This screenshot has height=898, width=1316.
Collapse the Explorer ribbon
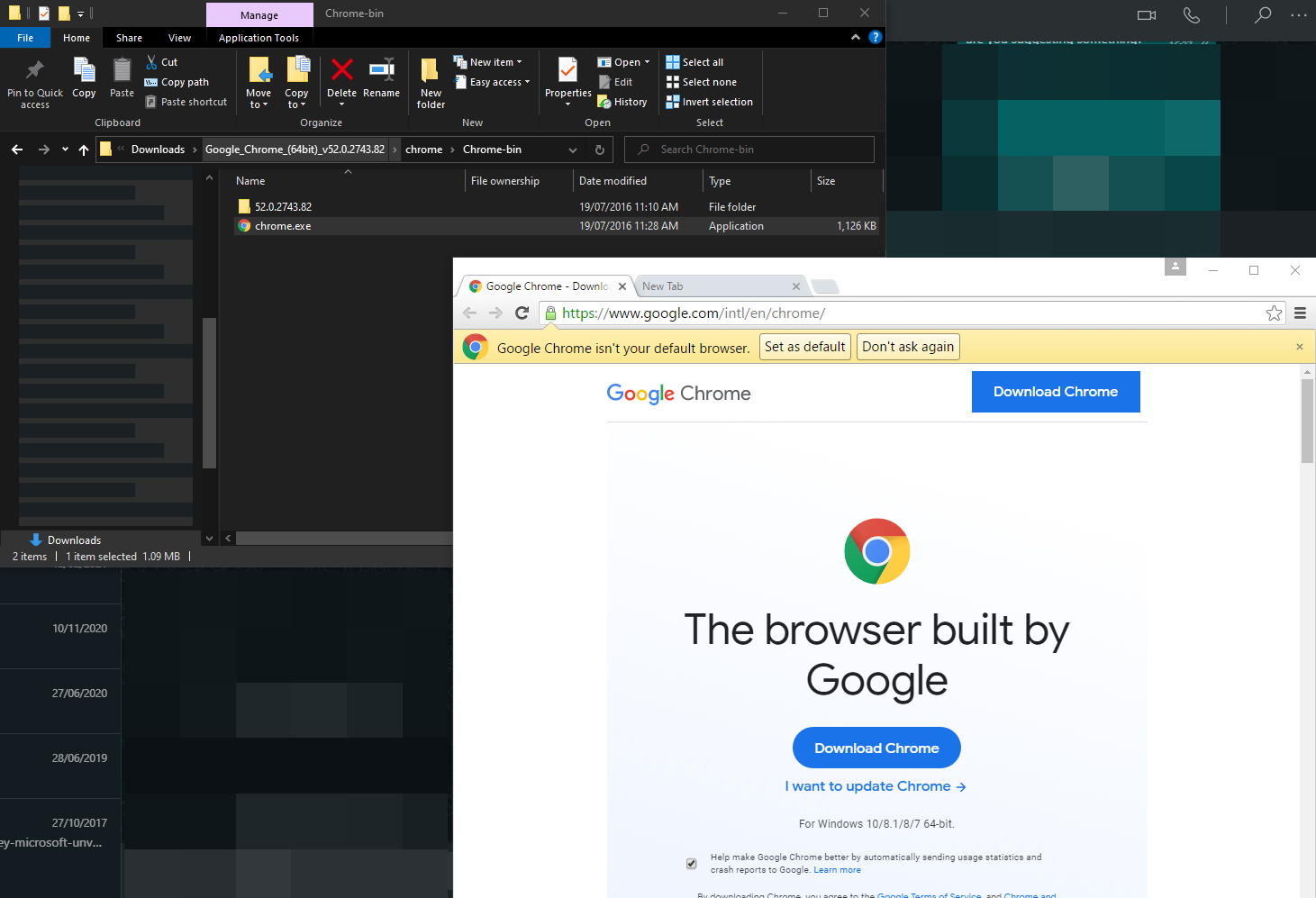click(855, 37)
